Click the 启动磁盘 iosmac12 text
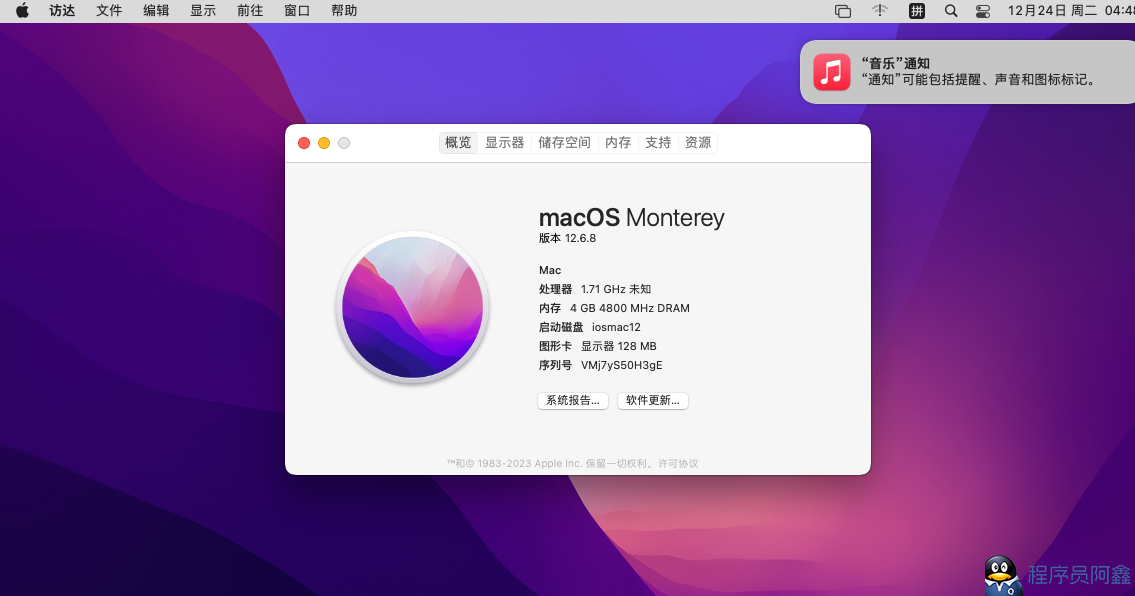Image resolution: width=1135 pixels, height=596 pixels. [x=590, y=327]
